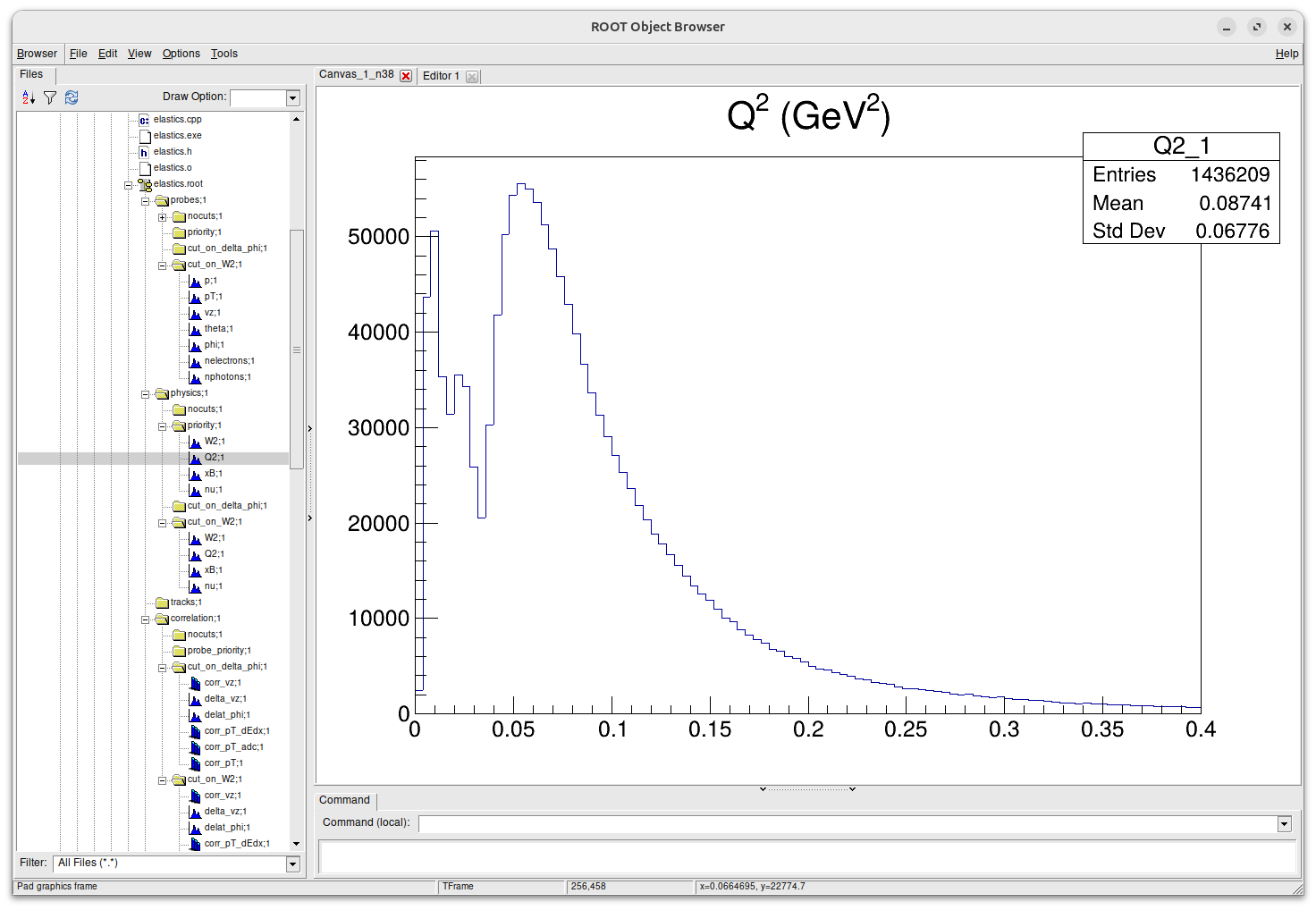Open the Draw Option dropdown arrow

pos(293,98)
